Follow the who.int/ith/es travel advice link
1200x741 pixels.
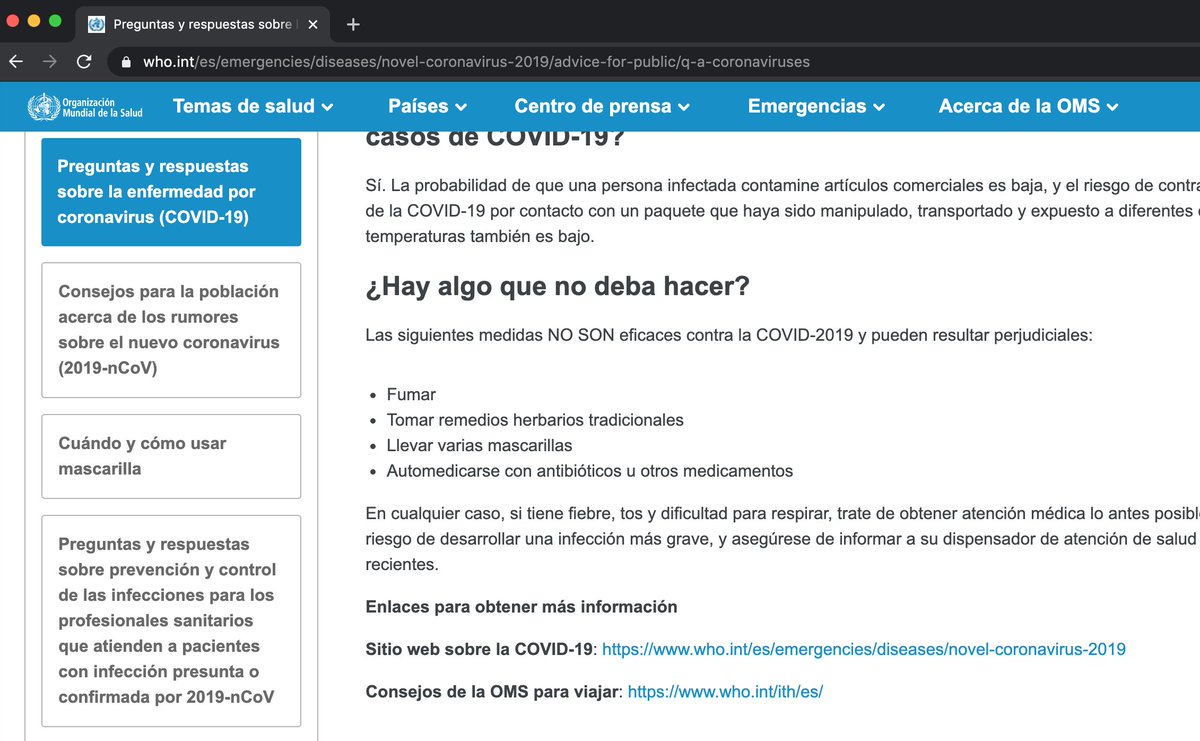725,691
